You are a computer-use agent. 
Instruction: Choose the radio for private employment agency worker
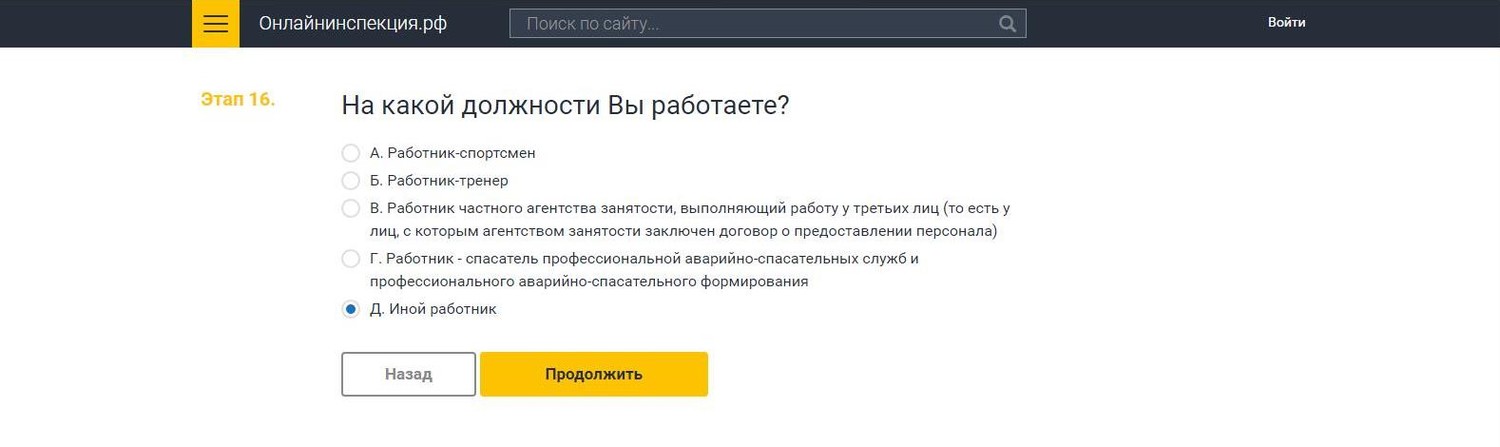point(350,209)
